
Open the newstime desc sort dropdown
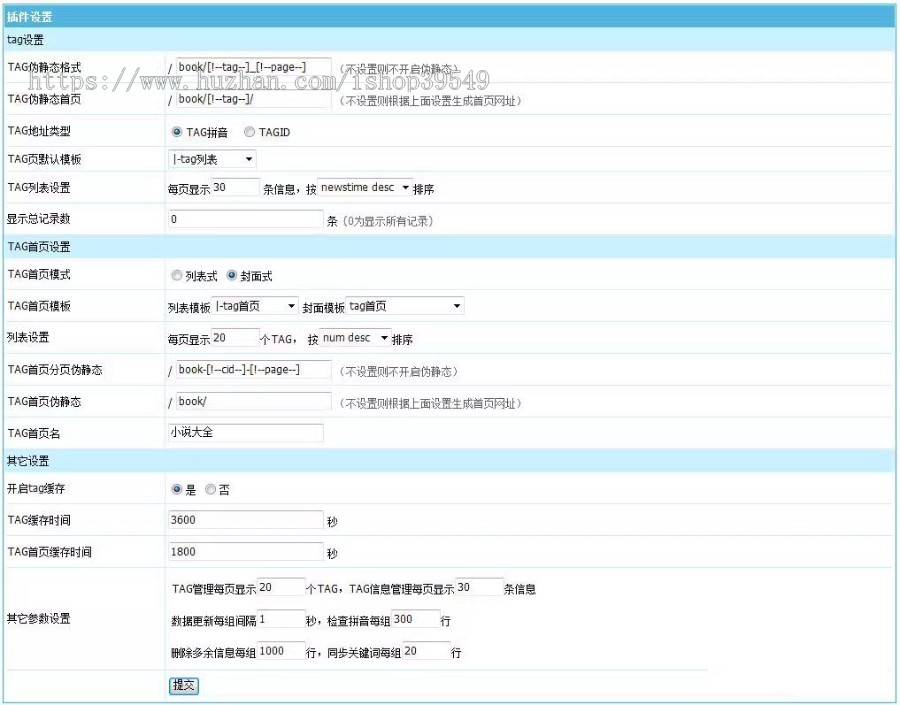click(364, 187)
